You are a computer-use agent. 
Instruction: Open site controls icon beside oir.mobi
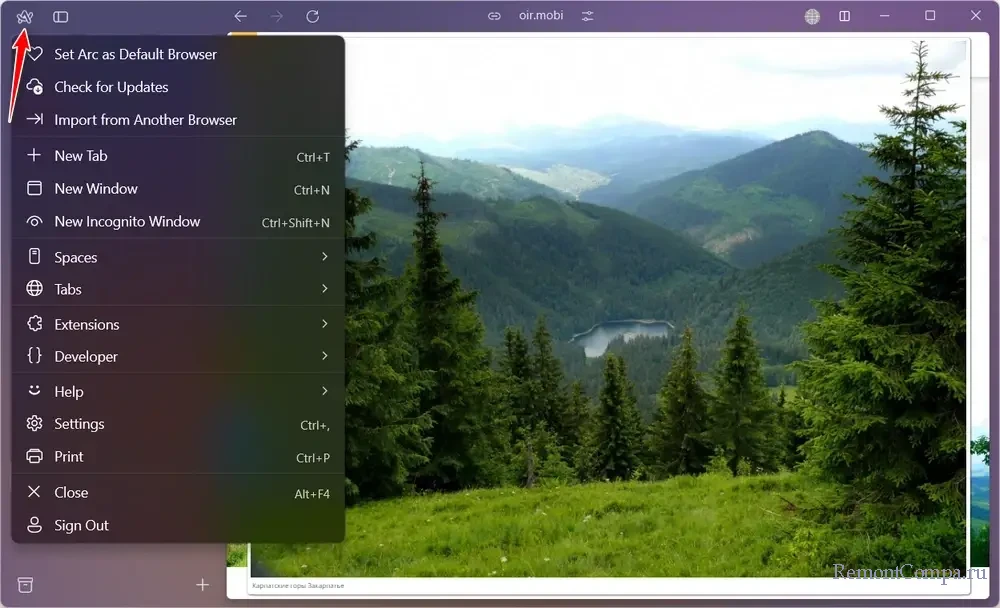[x=587, y=17]
